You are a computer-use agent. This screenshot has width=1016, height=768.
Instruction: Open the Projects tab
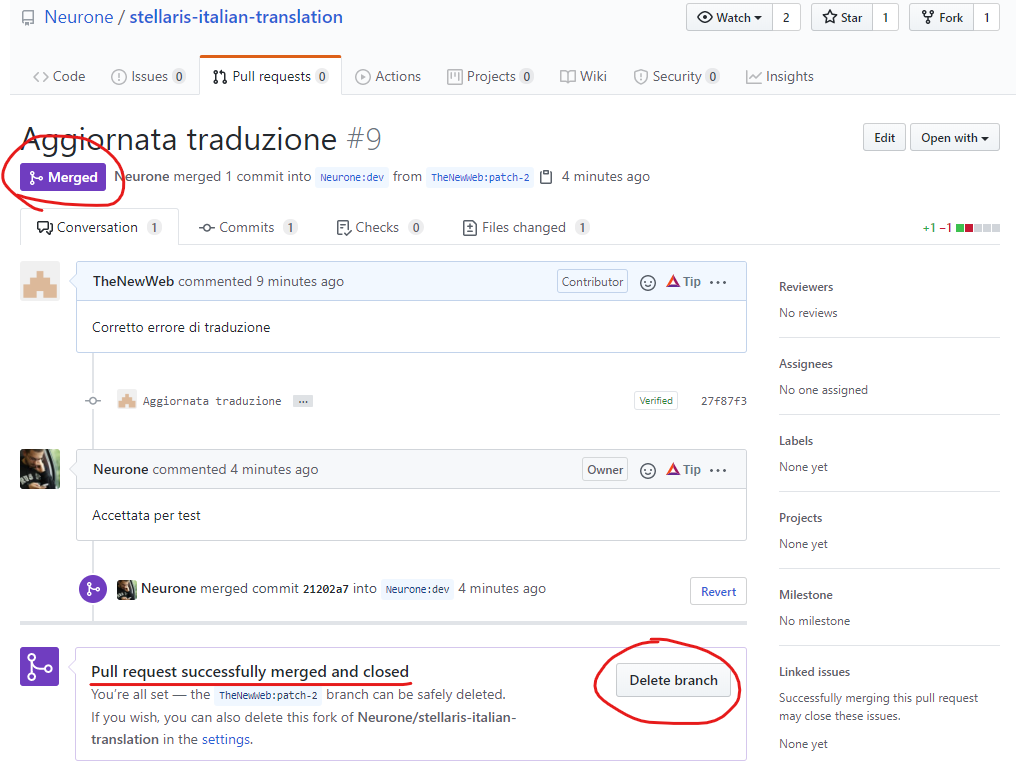[490, 76]
